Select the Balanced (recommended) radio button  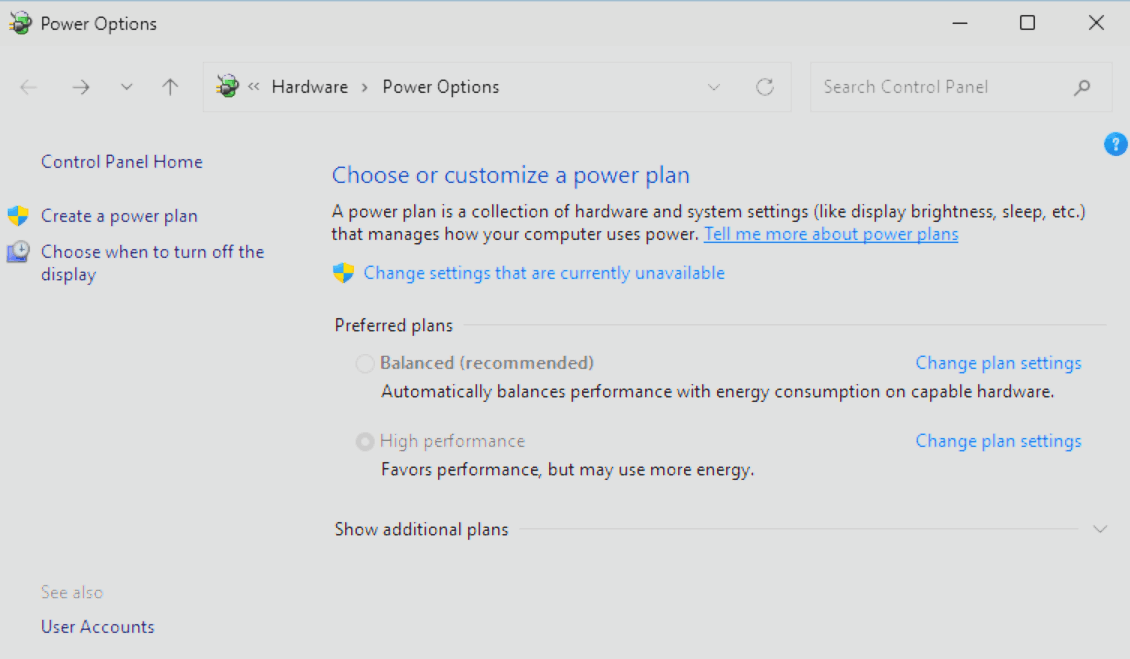point(365,364)
